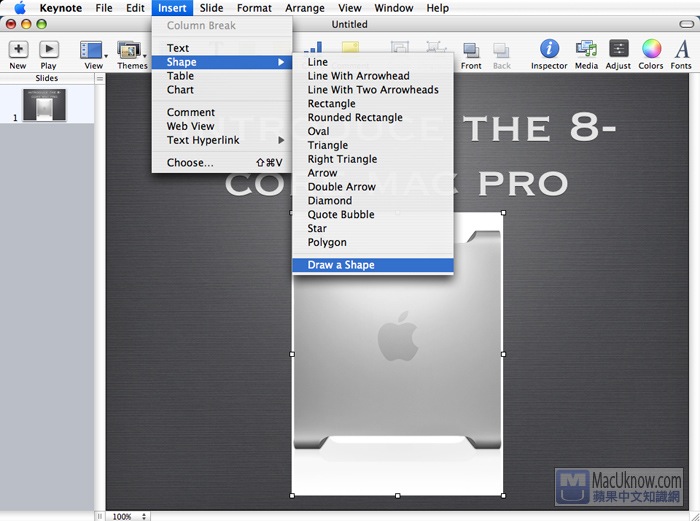700x521 pixels.
Task: Select slide 1 thumbnail in navigator
Action: pos(44,105)
